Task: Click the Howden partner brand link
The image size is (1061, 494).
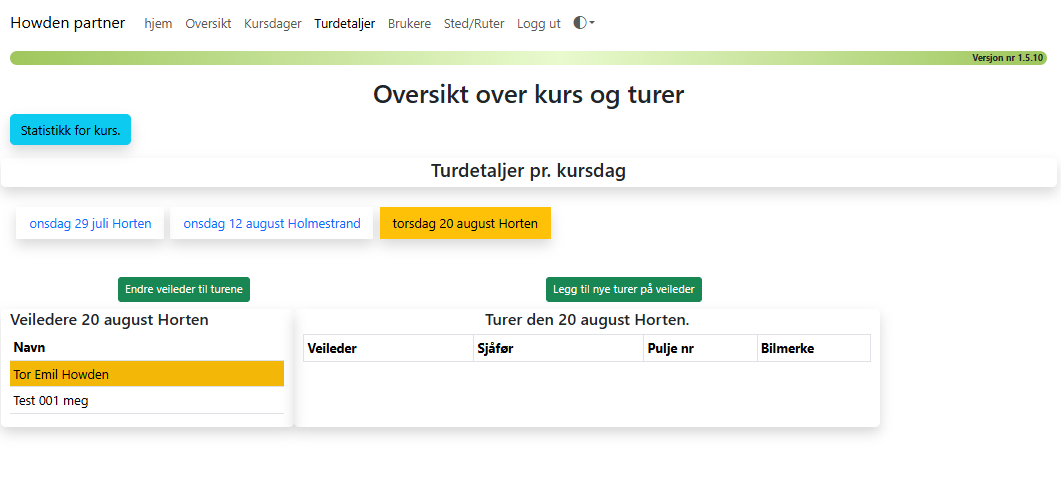Action: (68, 23)
